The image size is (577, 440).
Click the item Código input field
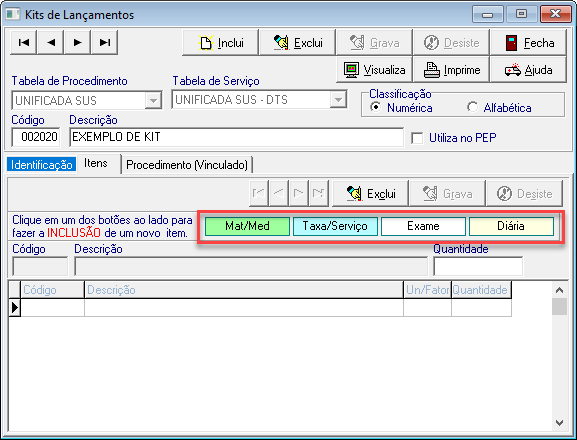point(40,266)
